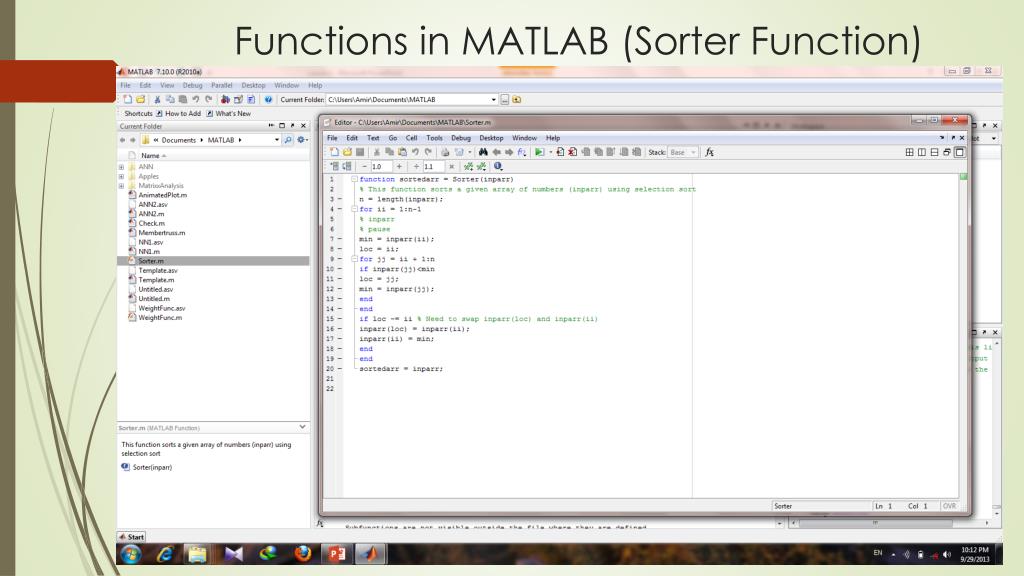
Task: Expand the ANN folder
Action: [x=121, y=167]
